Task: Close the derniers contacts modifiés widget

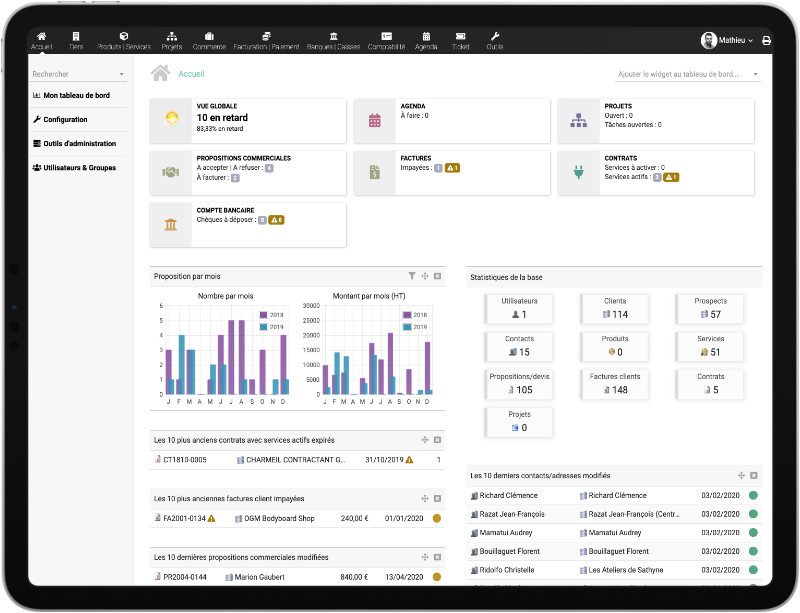Action: [x=754, y=476]
